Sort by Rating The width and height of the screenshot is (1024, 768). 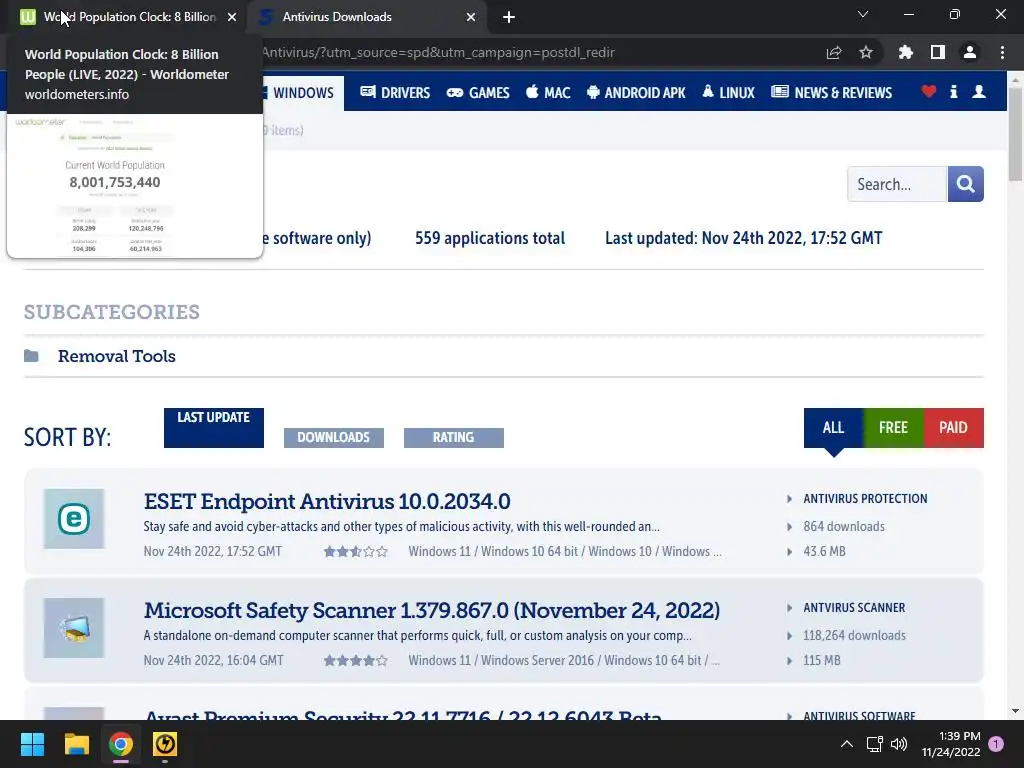454,438
